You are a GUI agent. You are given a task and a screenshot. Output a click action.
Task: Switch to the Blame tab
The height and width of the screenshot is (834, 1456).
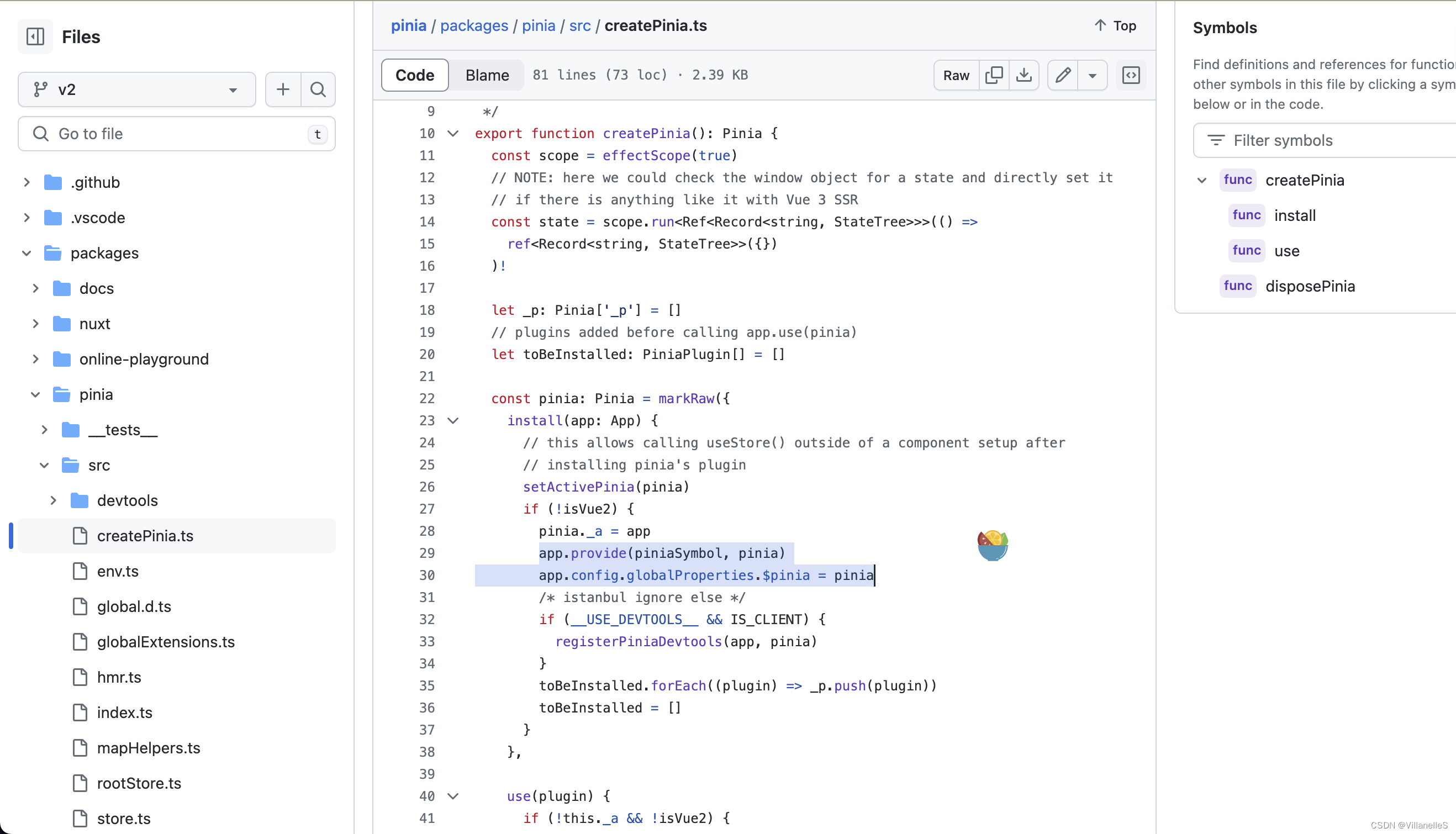point(487,75)
